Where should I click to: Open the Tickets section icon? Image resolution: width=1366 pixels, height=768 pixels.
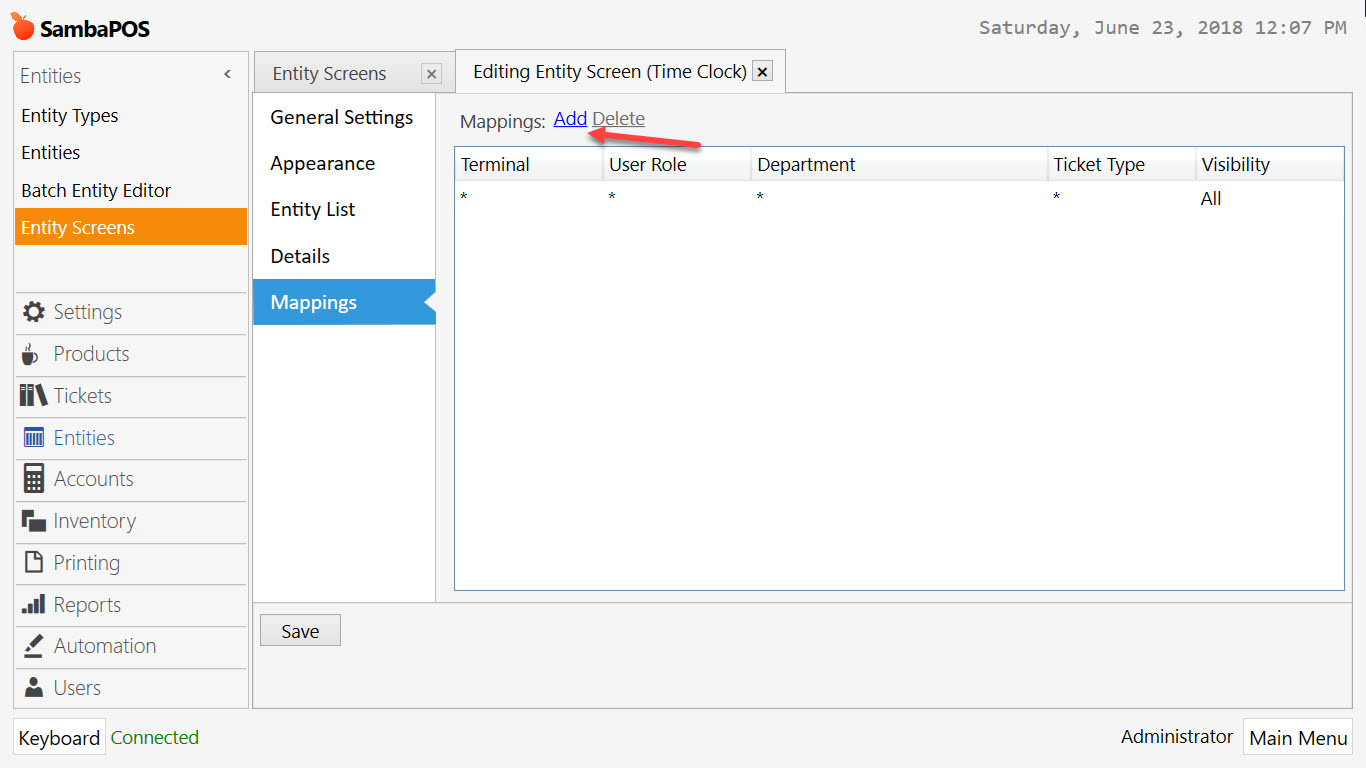click(30, 396)
